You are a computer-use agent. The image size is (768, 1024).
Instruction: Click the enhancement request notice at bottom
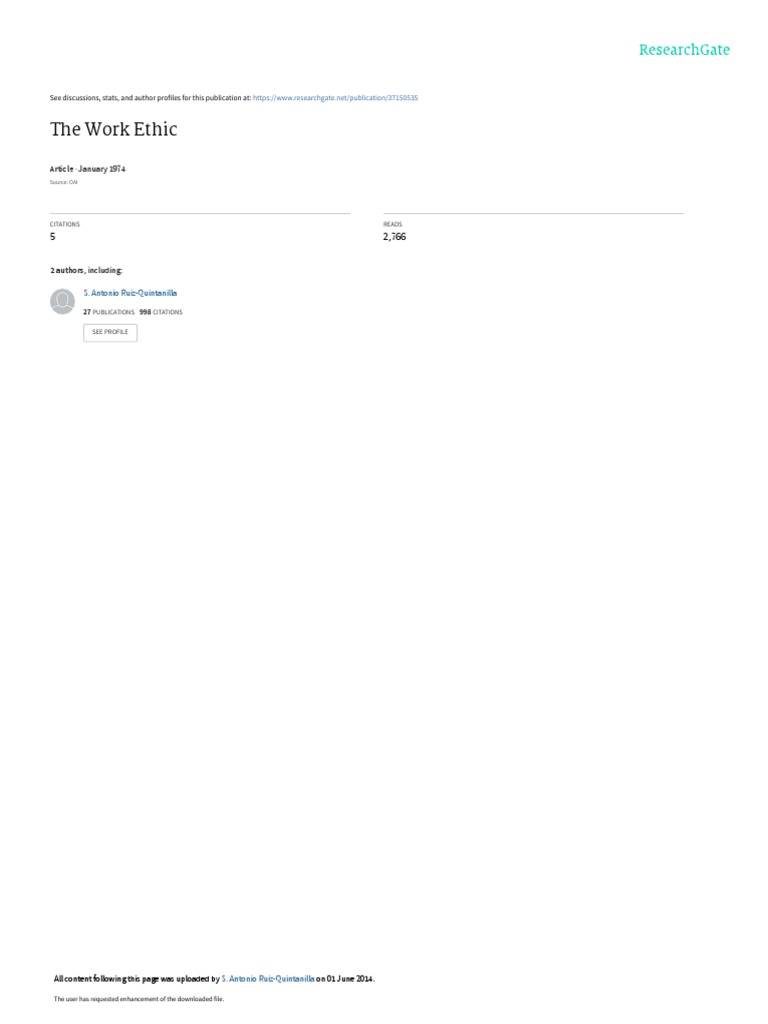pos(138,999)
